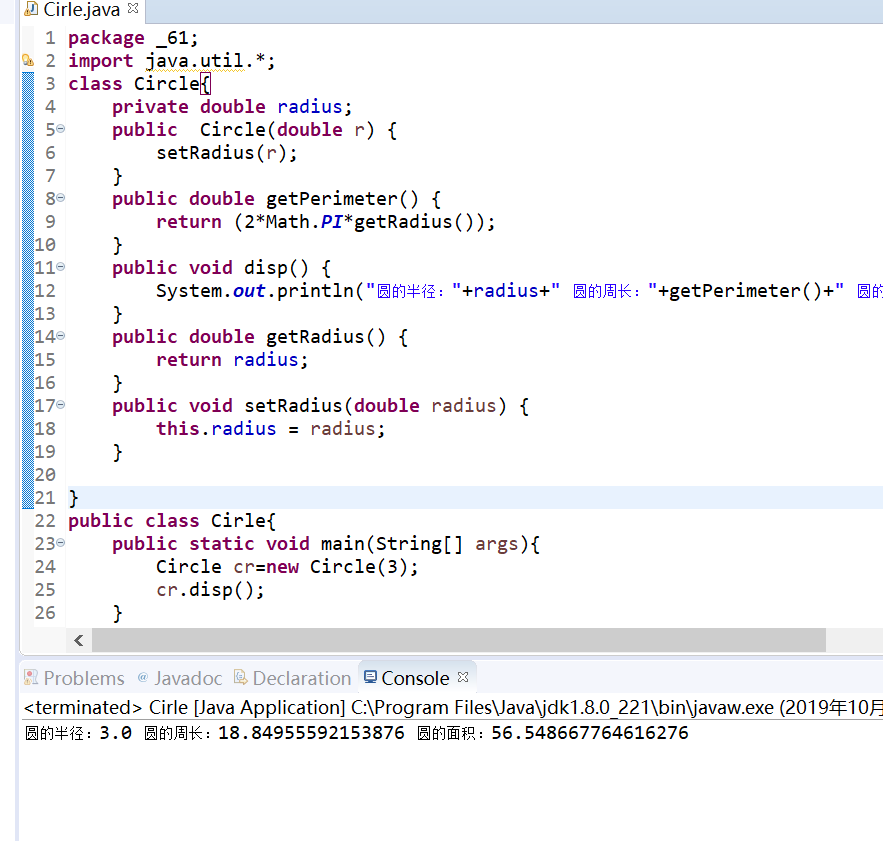
Task: Click console output value 18.84955592153876
Action: [x=311, y=733]
